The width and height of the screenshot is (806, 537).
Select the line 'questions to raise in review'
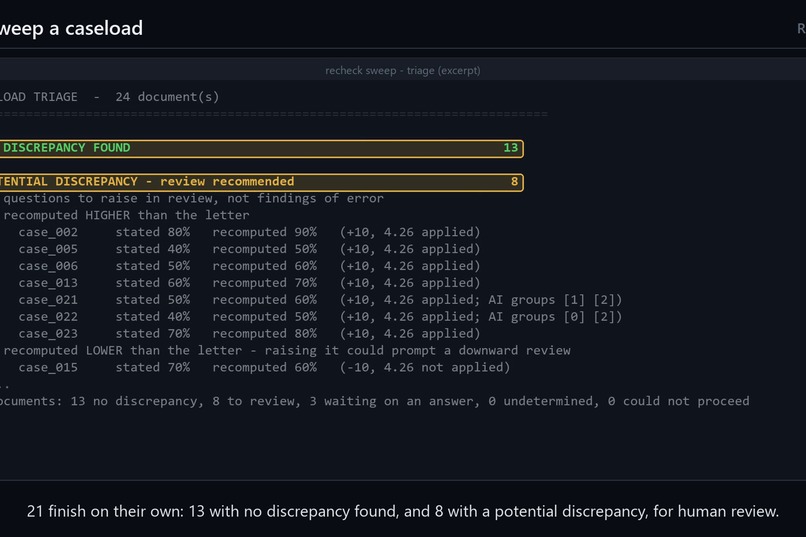[x=193, y=198]
